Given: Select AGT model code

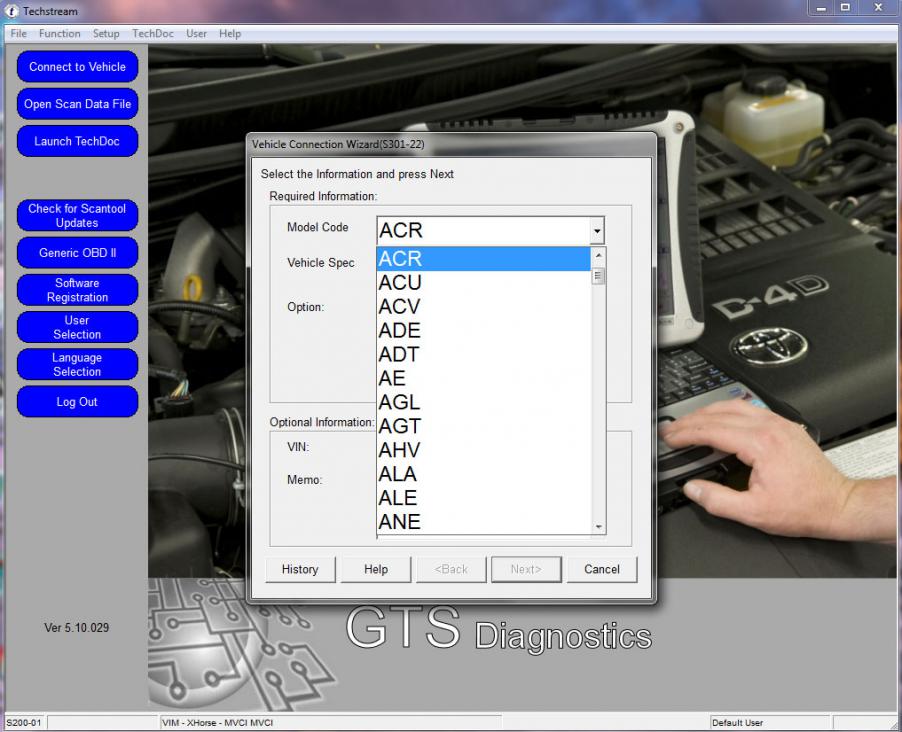Looking at the screenshot, I should click(483, 426).
